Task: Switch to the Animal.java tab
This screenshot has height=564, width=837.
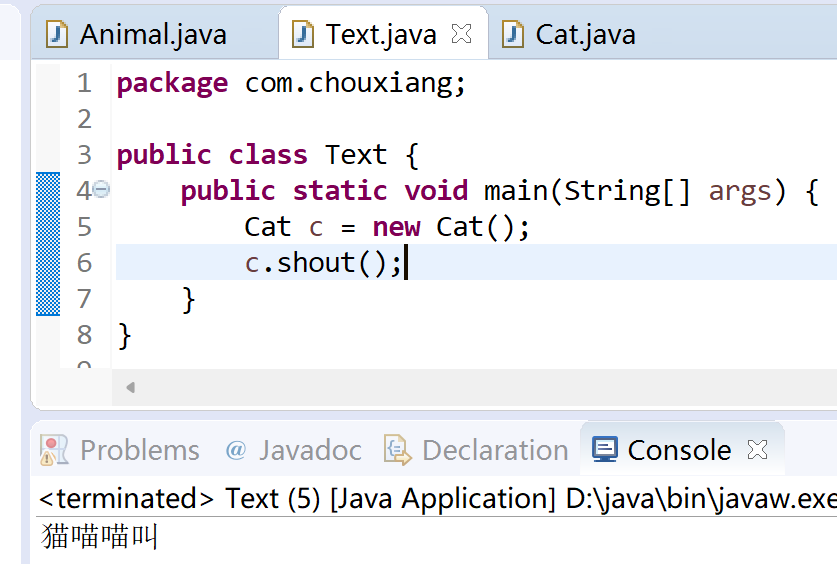Action: pyautogui.click(x=154, y=35)
